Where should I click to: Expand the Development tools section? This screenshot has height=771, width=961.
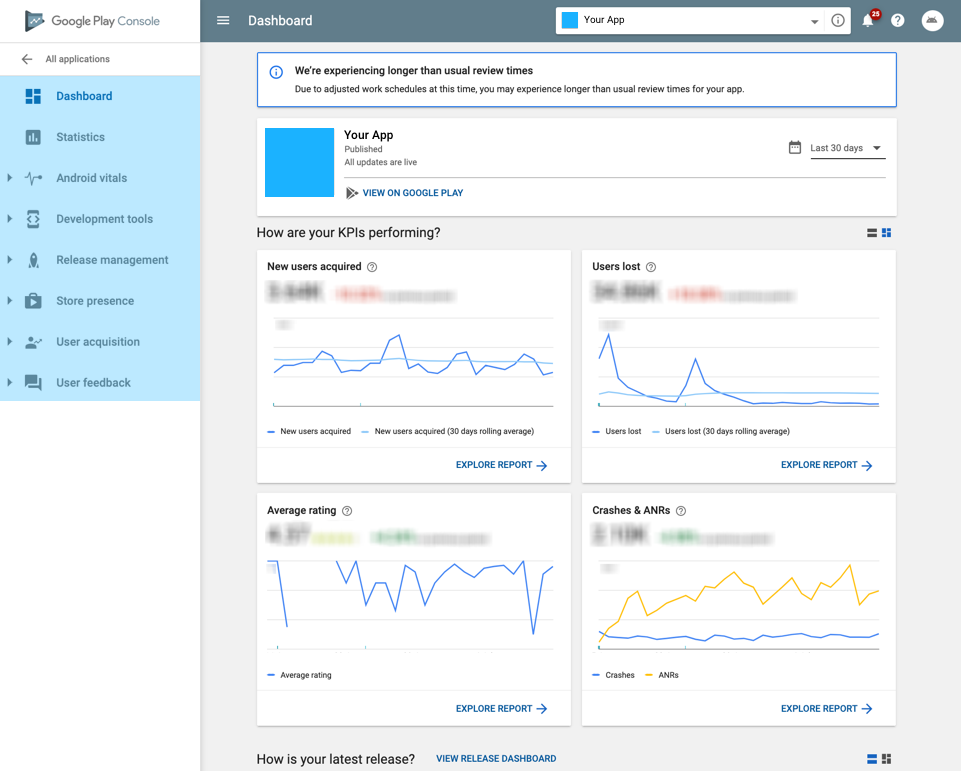9,219
